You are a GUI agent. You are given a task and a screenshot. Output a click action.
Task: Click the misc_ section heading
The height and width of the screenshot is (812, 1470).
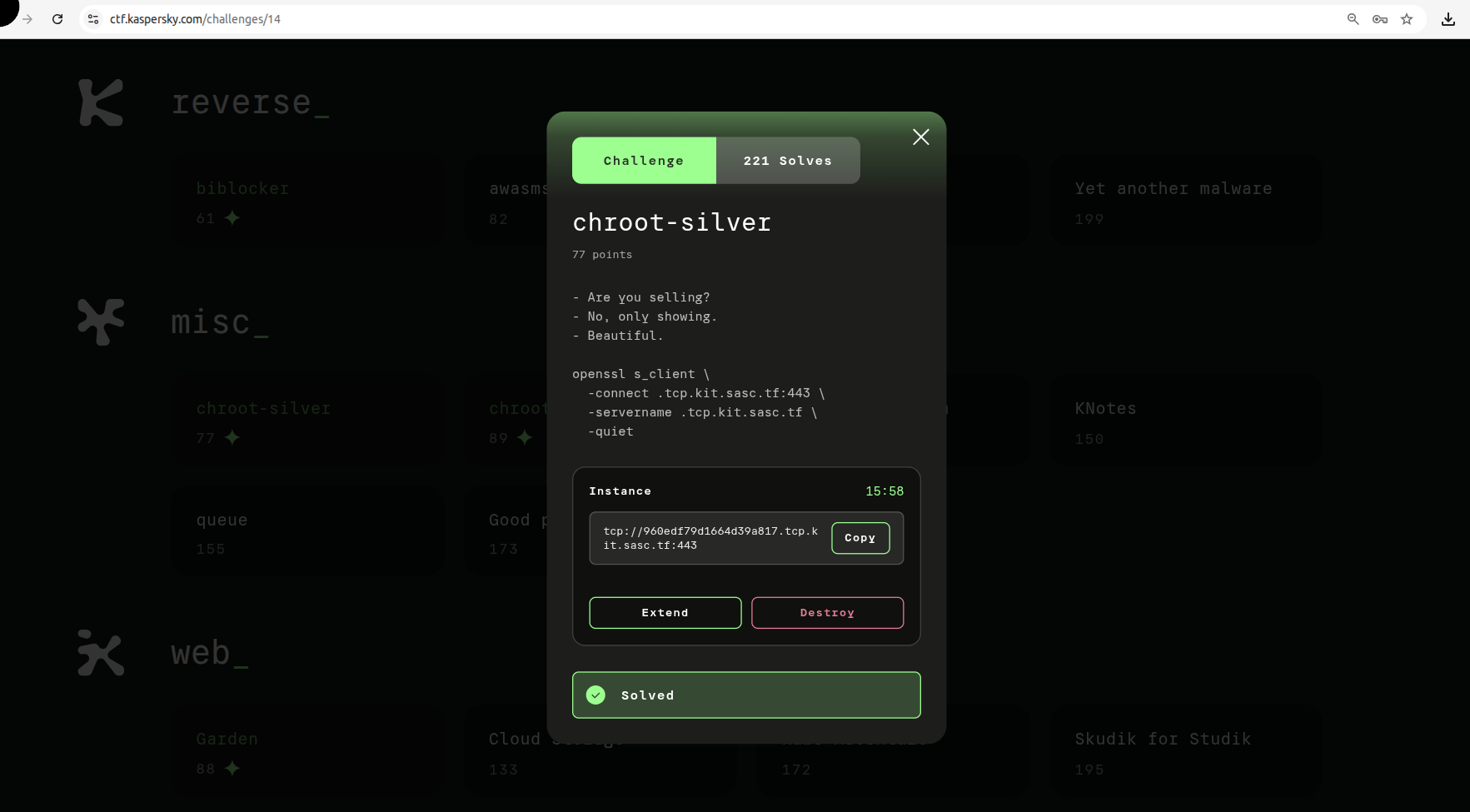(x=220, y=322)
